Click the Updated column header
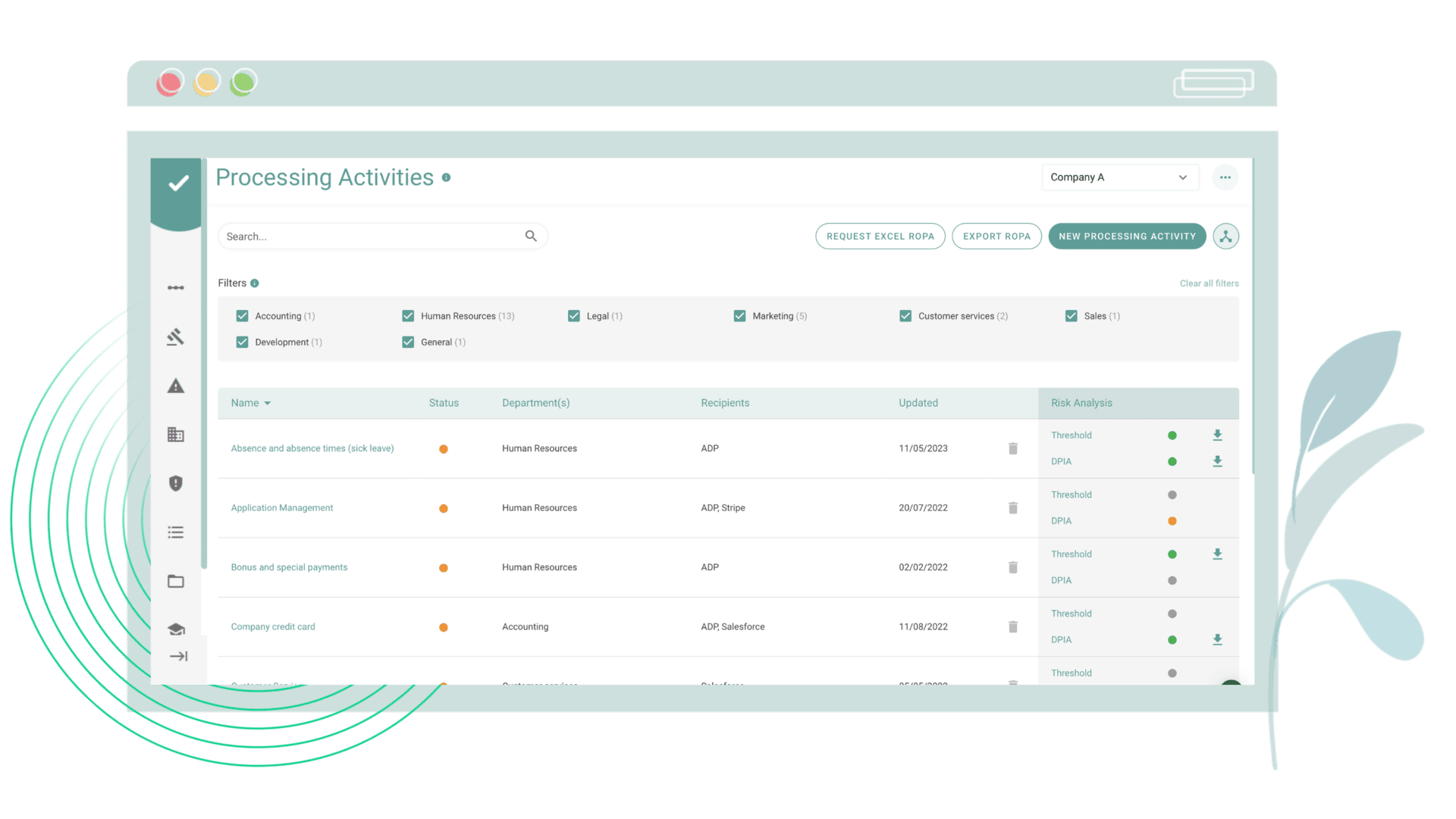The height and width of the screenshot is (819, 1456). (918, 403)
